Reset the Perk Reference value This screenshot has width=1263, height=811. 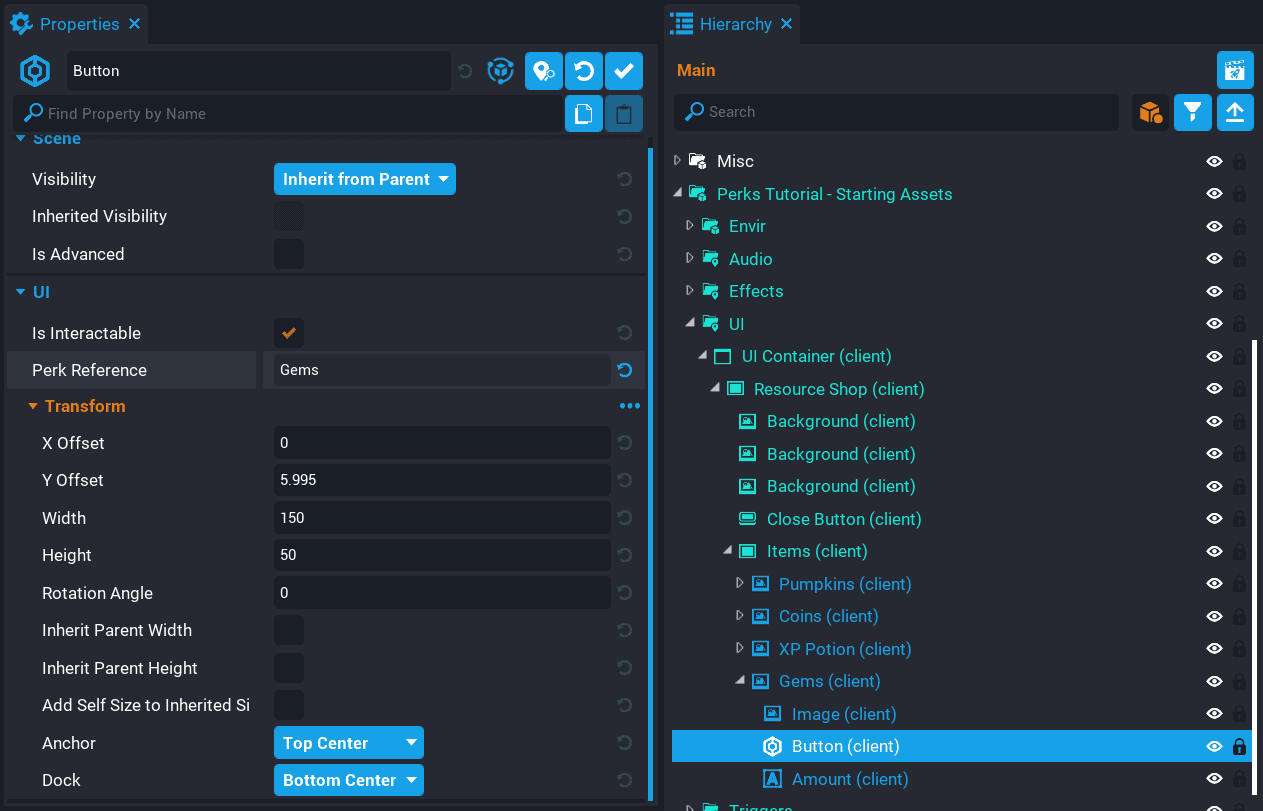625,370
